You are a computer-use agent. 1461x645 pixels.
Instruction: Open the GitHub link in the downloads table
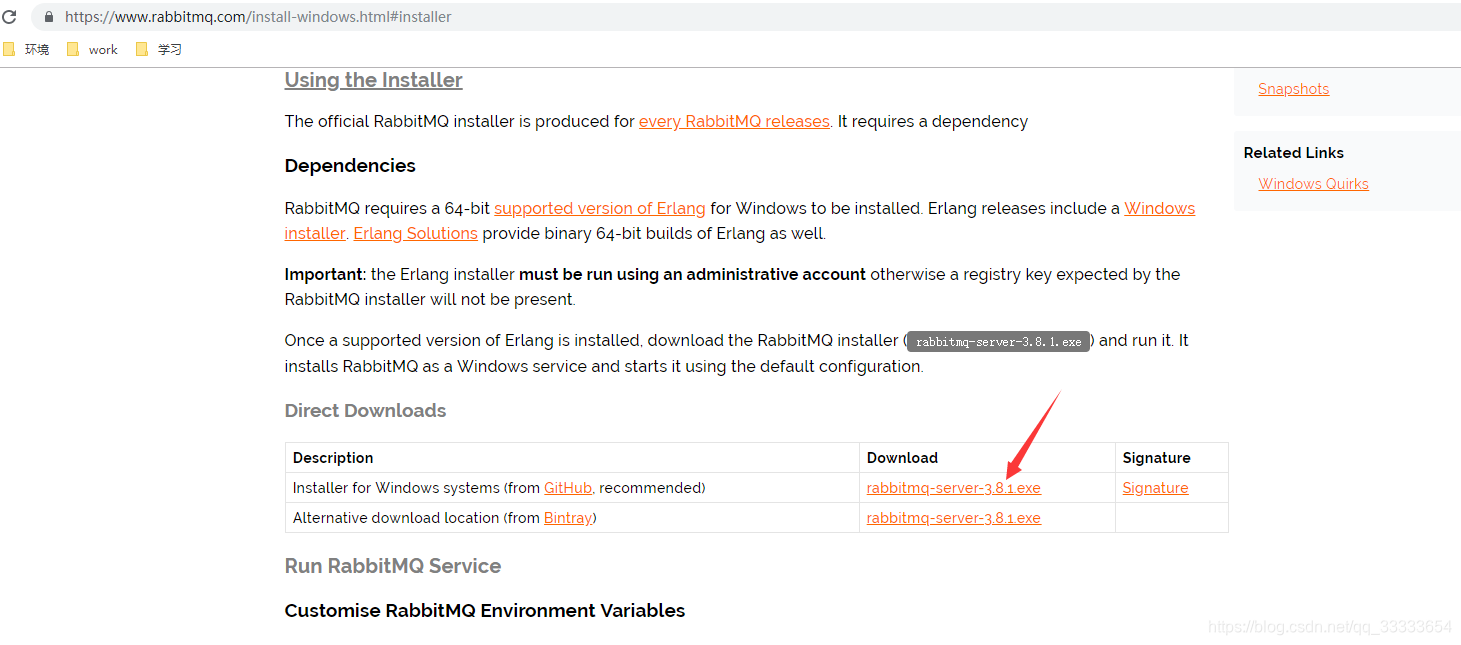[568, 487]
